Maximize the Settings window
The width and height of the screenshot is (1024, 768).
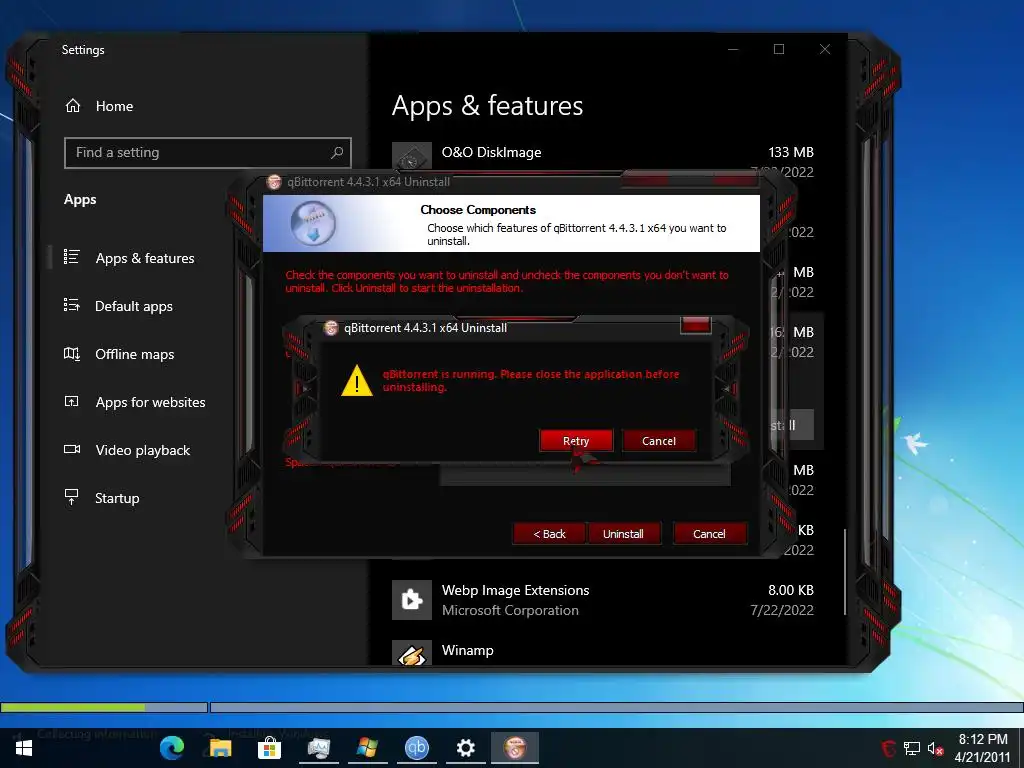click(778, 49)
